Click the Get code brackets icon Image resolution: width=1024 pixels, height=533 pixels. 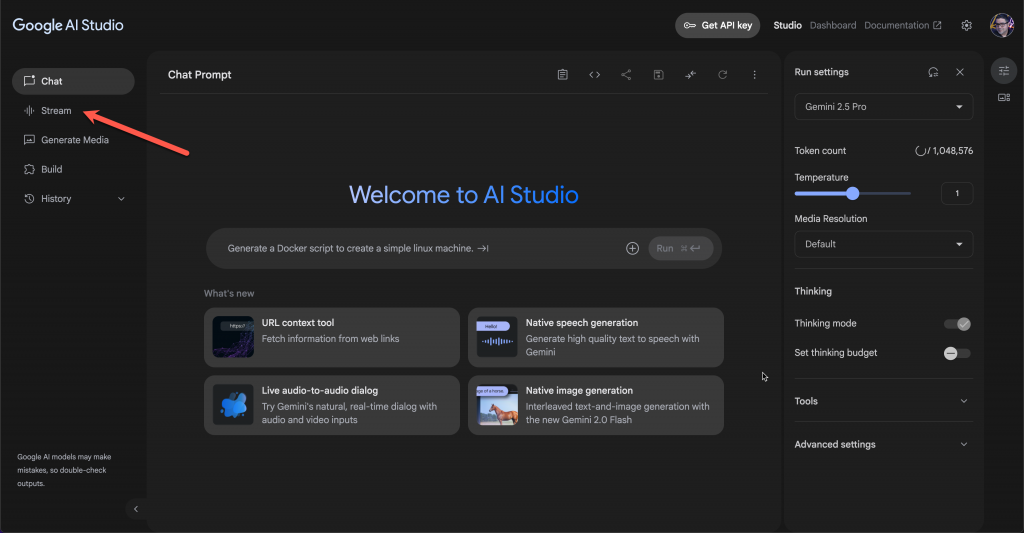594,75
